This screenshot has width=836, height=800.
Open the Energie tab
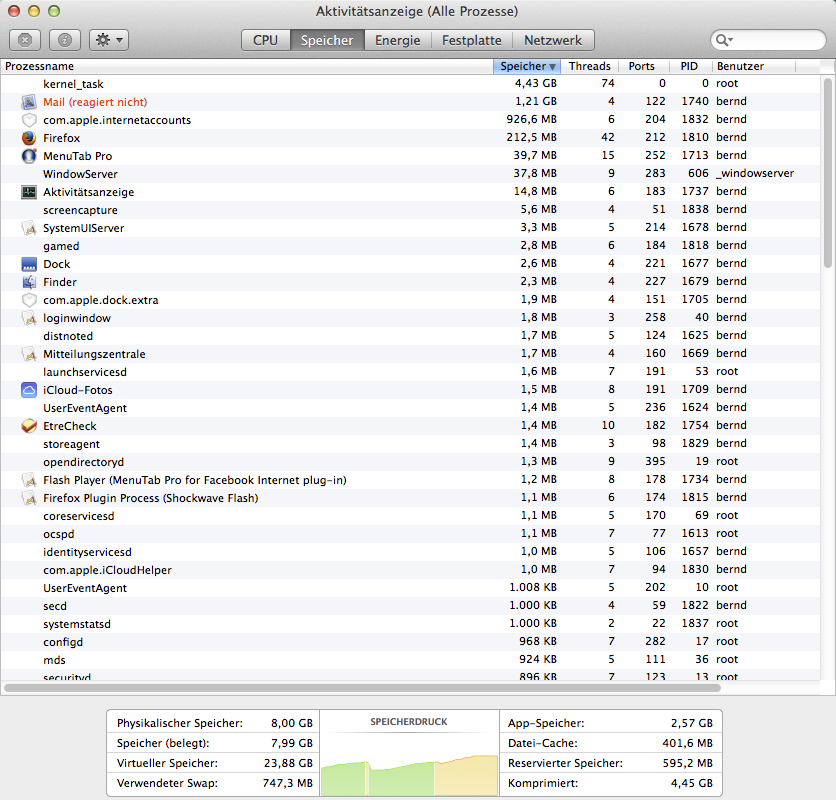tap(397, 40)
